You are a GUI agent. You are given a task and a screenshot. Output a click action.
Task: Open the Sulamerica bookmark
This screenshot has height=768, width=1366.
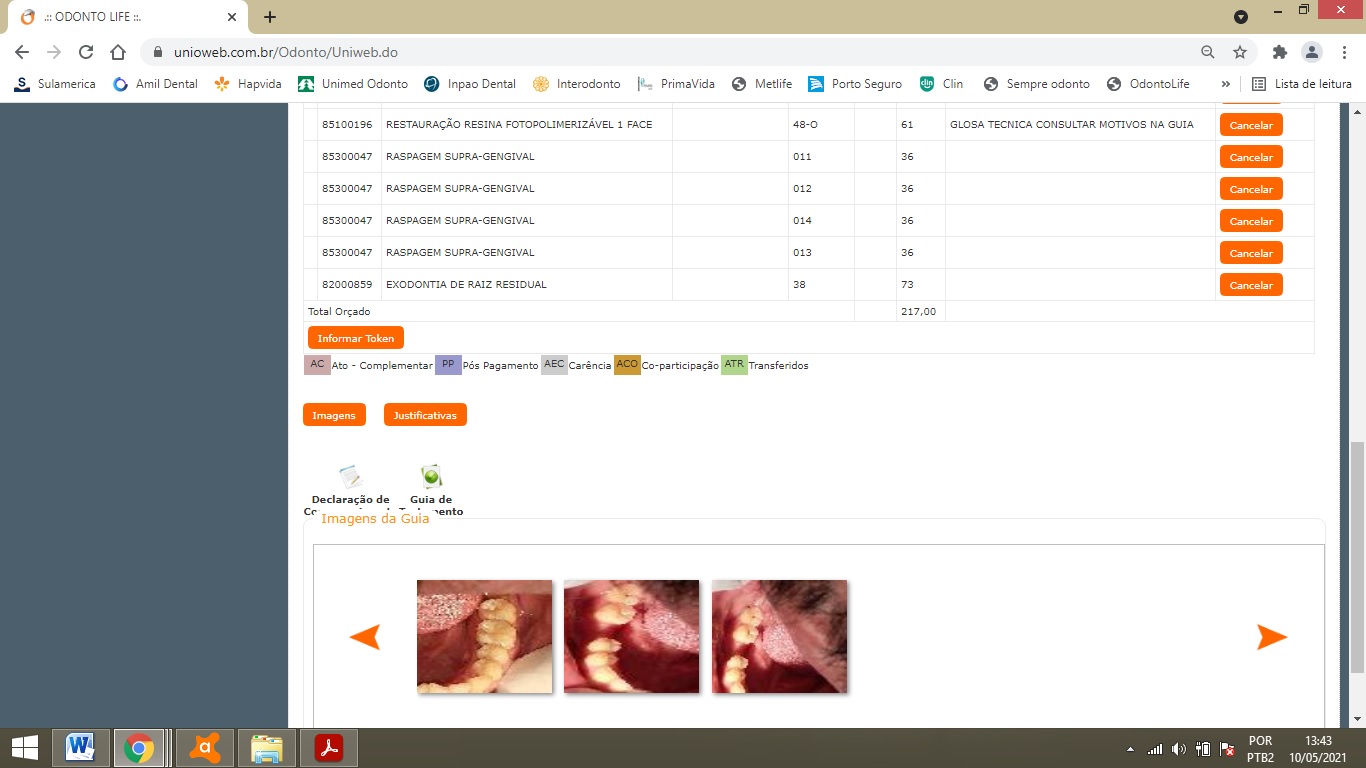[x=55, y=84]
